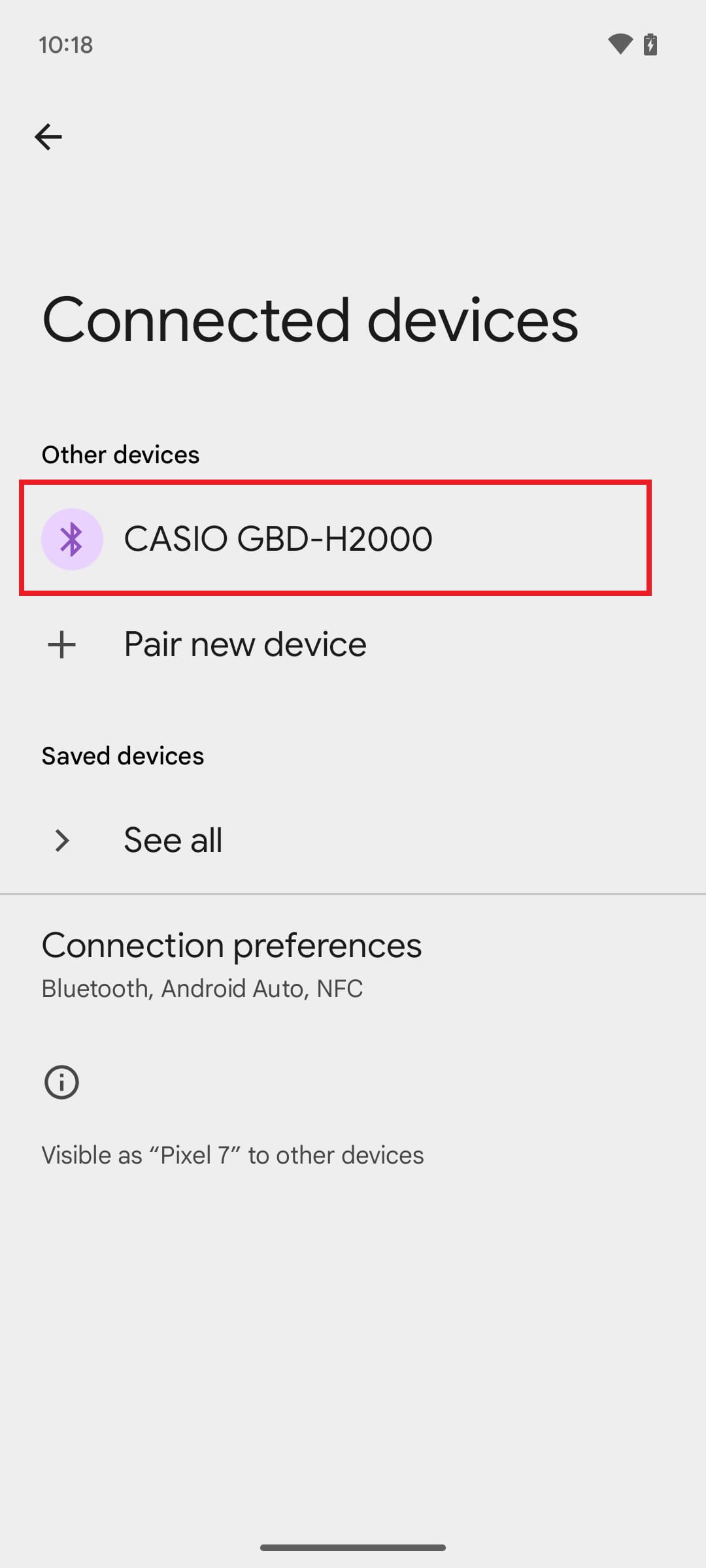Tap the battery charging icon
Viewport: 706px width, 1568px height.
click(x=650, y=44)
